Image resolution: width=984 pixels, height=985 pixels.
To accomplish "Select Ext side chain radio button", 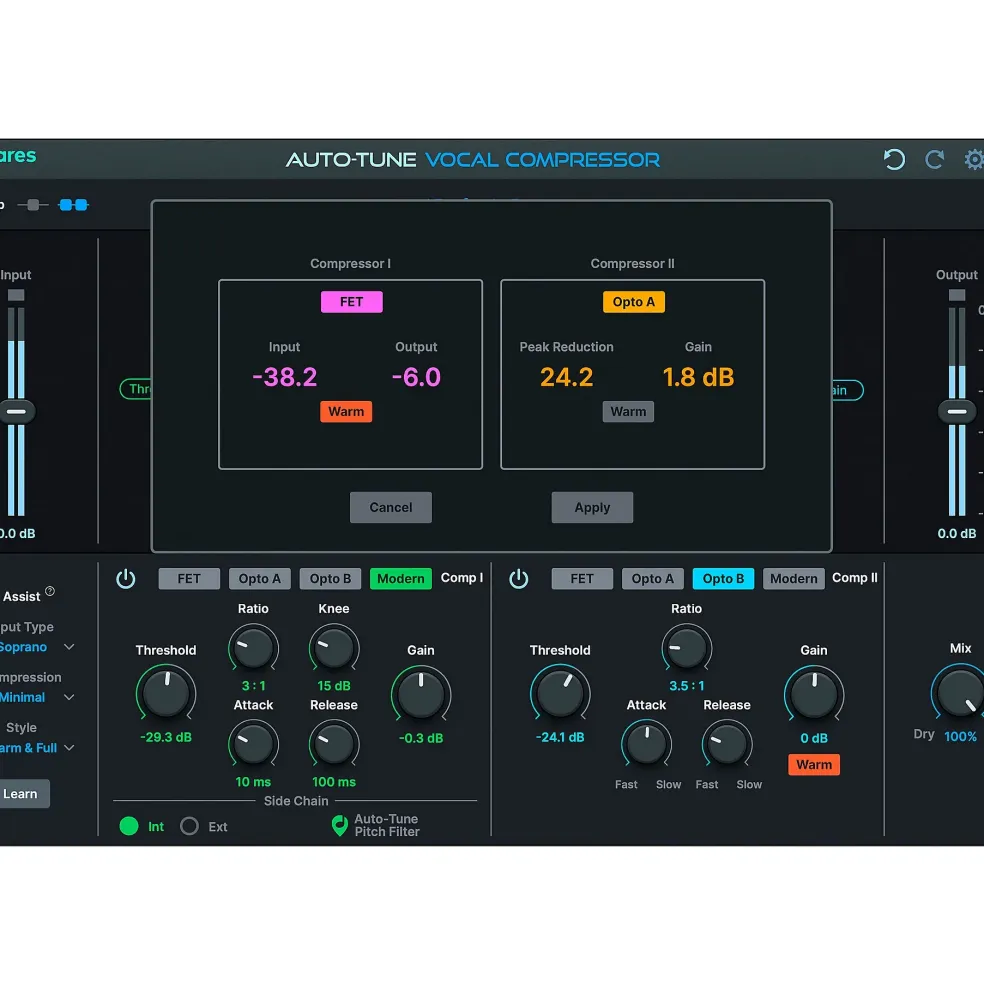I will tap(189, 826).
